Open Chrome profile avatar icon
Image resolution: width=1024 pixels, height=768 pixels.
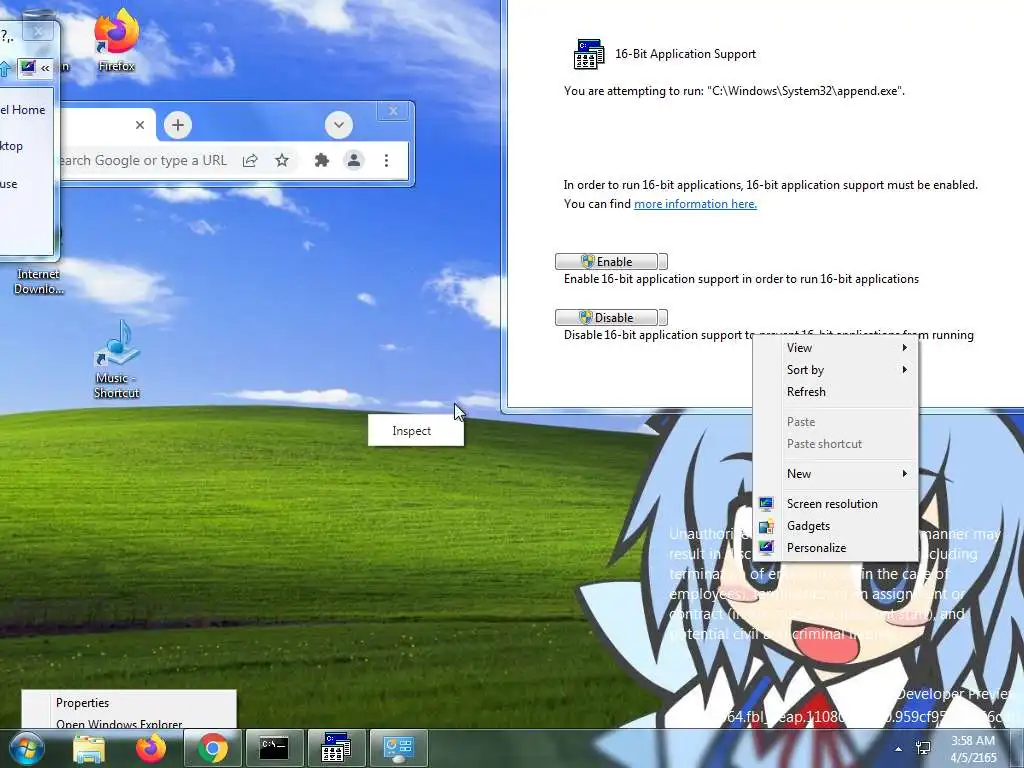[x=354, y=161]
